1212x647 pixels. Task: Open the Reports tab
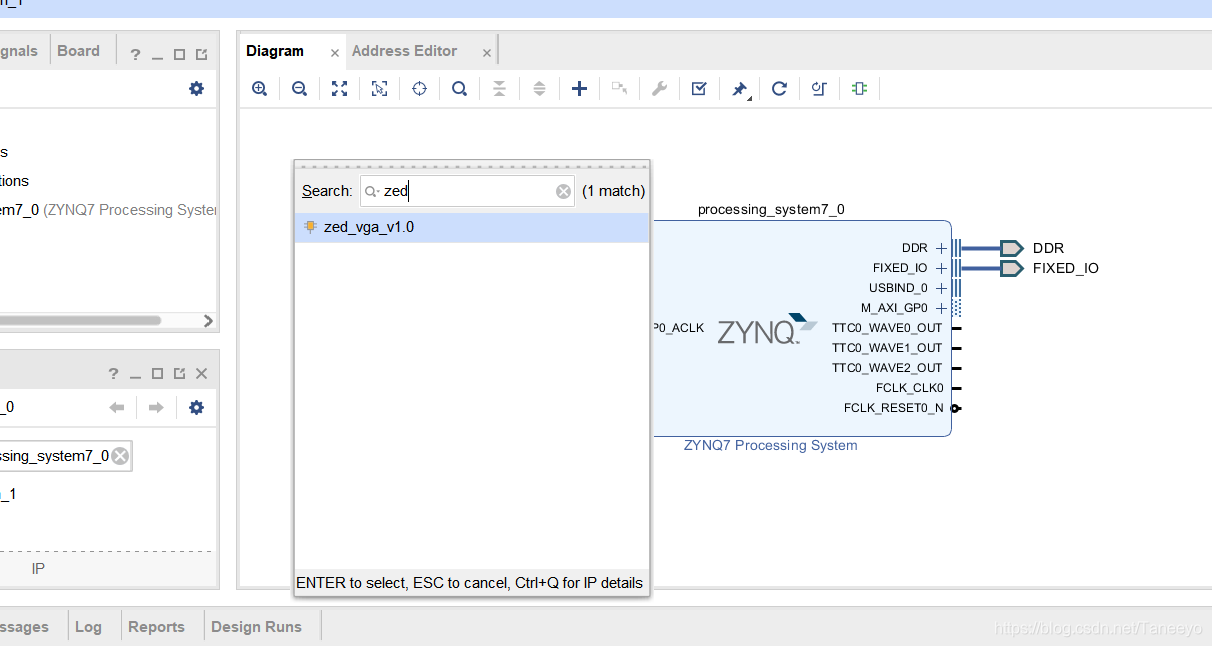[x=156, y=626]
